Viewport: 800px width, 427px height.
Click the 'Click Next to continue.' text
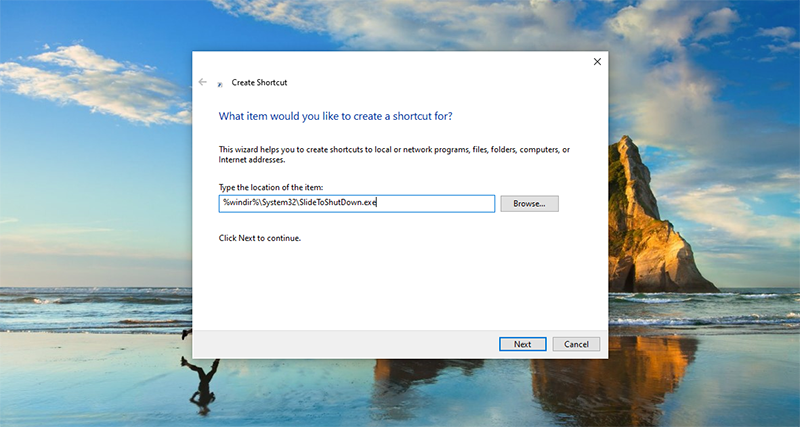point(260,238)
